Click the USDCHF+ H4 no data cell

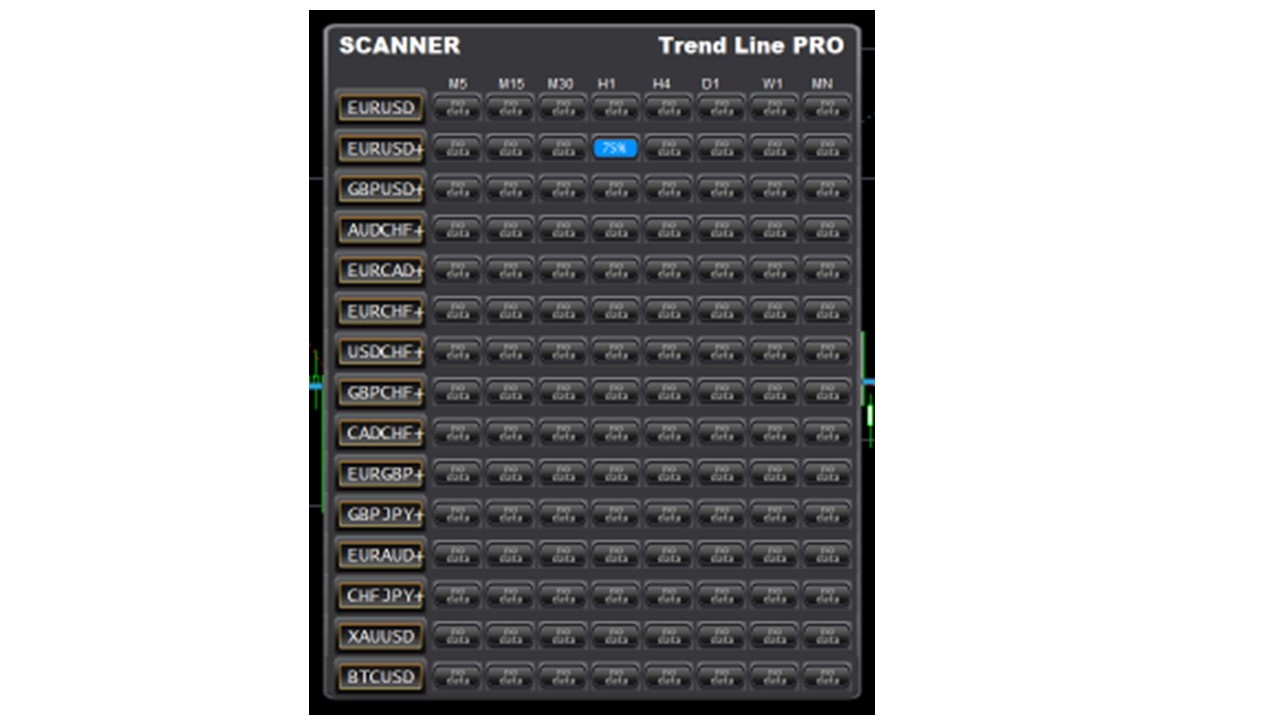[x=668, y=352]
